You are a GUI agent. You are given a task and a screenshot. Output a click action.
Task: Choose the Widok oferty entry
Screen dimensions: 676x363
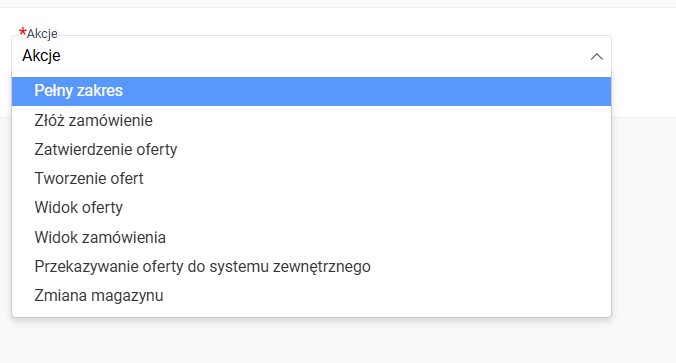pyautogui.click(x=311, y=207)
